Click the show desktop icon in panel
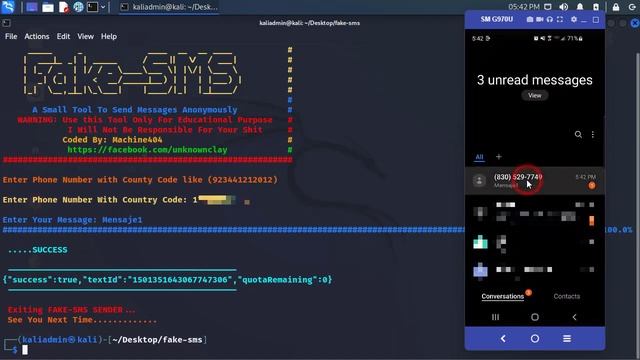The width and height of the screenshot is (640, 360). (x=31, y=7)
